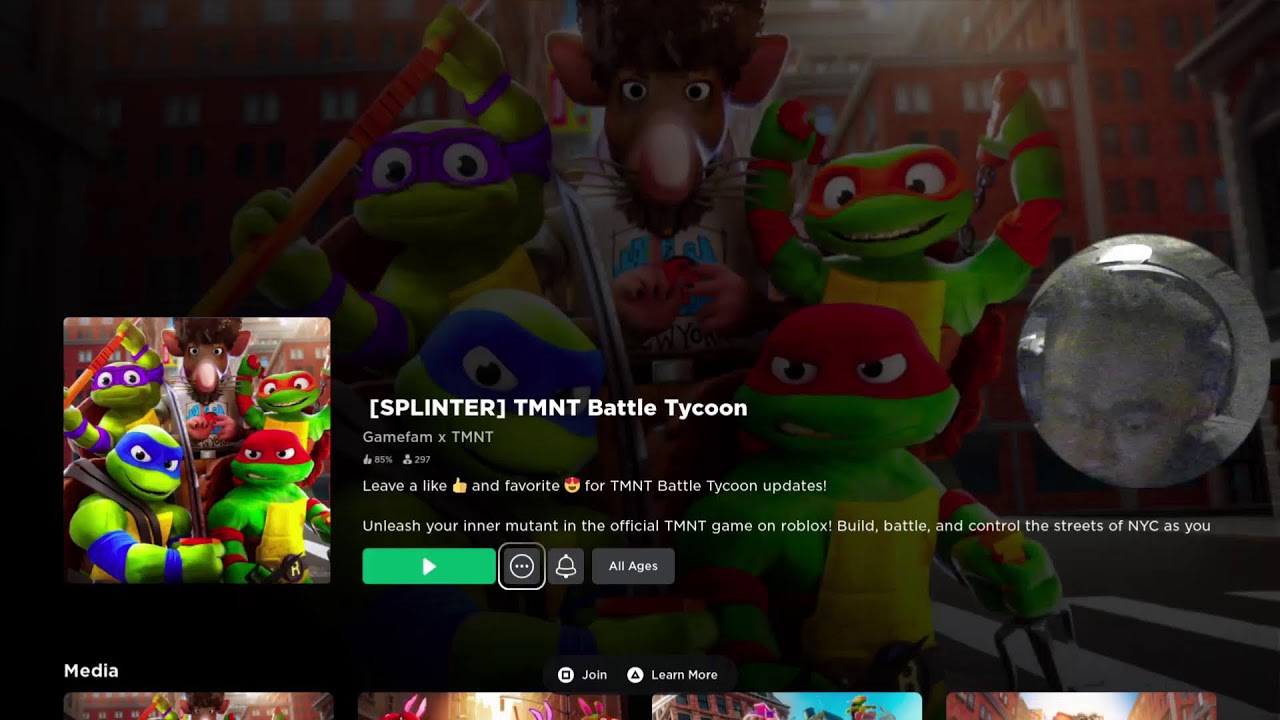1280x720 pixels.
Task: Select the All Ages rating button
Action: pos(633,566)
